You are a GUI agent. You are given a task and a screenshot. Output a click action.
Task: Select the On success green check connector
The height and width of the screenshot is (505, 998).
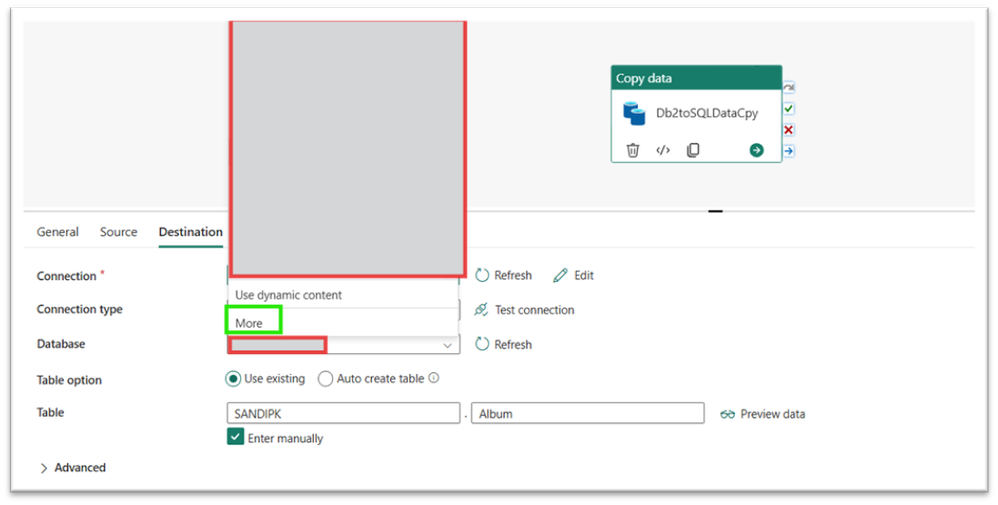coord(789,109)
